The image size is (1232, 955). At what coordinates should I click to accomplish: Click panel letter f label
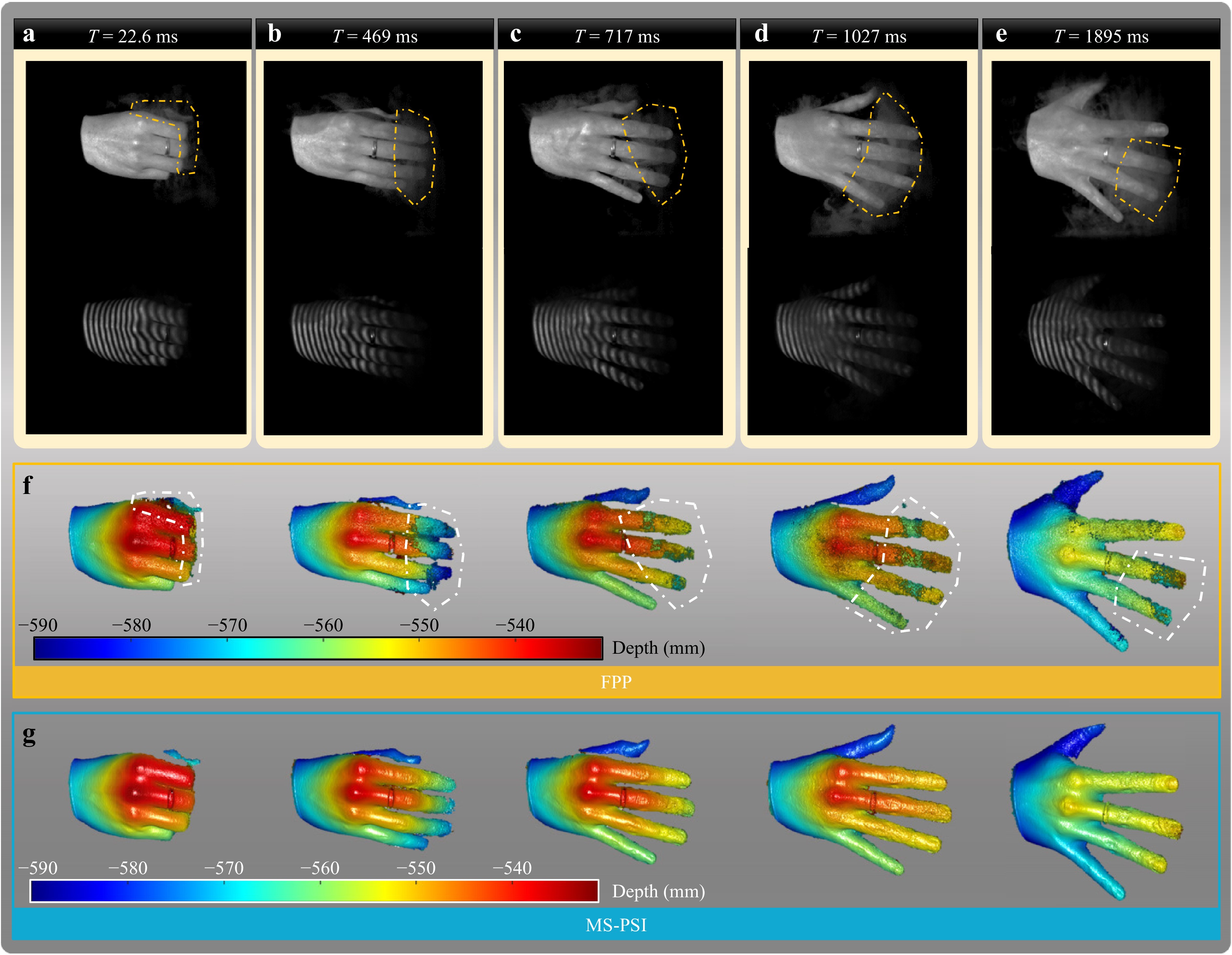(x=27, y=485)
